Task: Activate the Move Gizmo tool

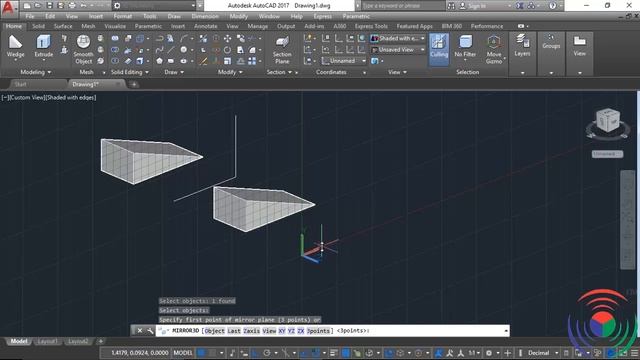Action: point(494,49)
